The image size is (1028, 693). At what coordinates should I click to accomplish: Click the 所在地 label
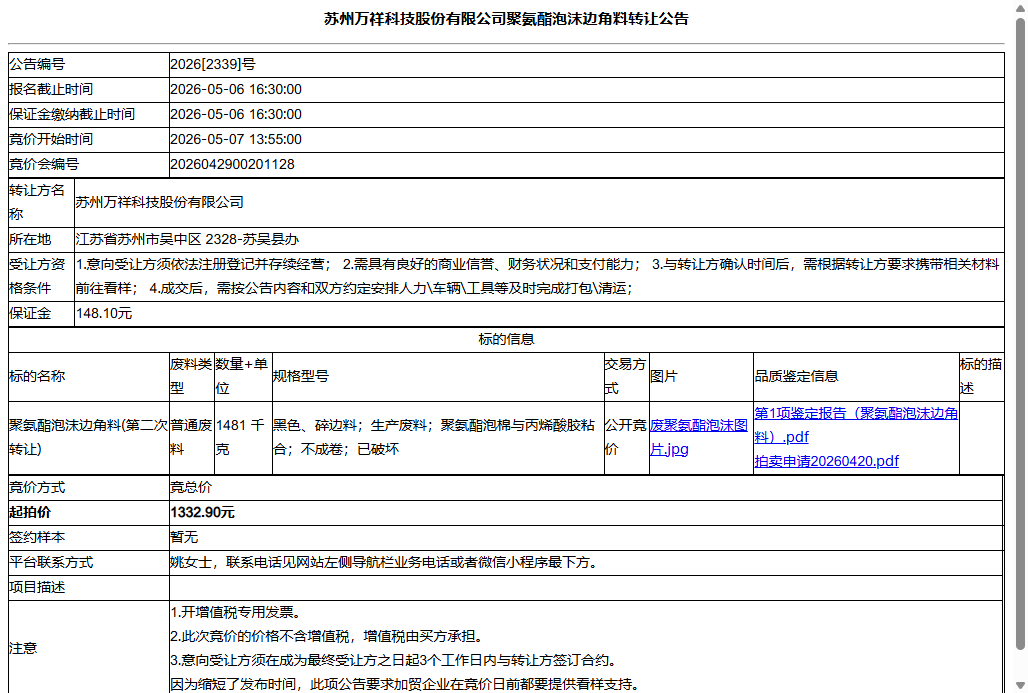[x=30, y=239]
